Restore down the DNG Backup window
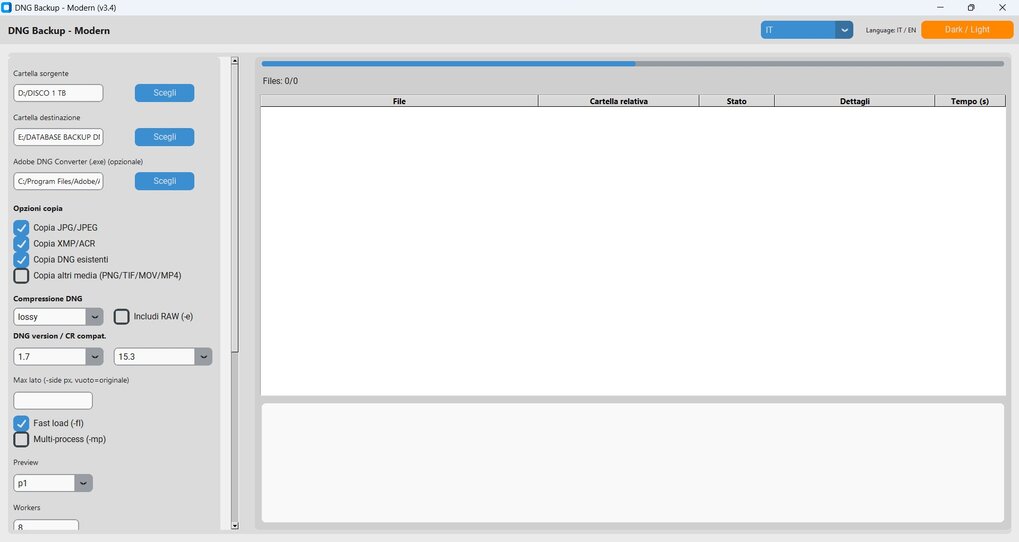 (971, 8)
